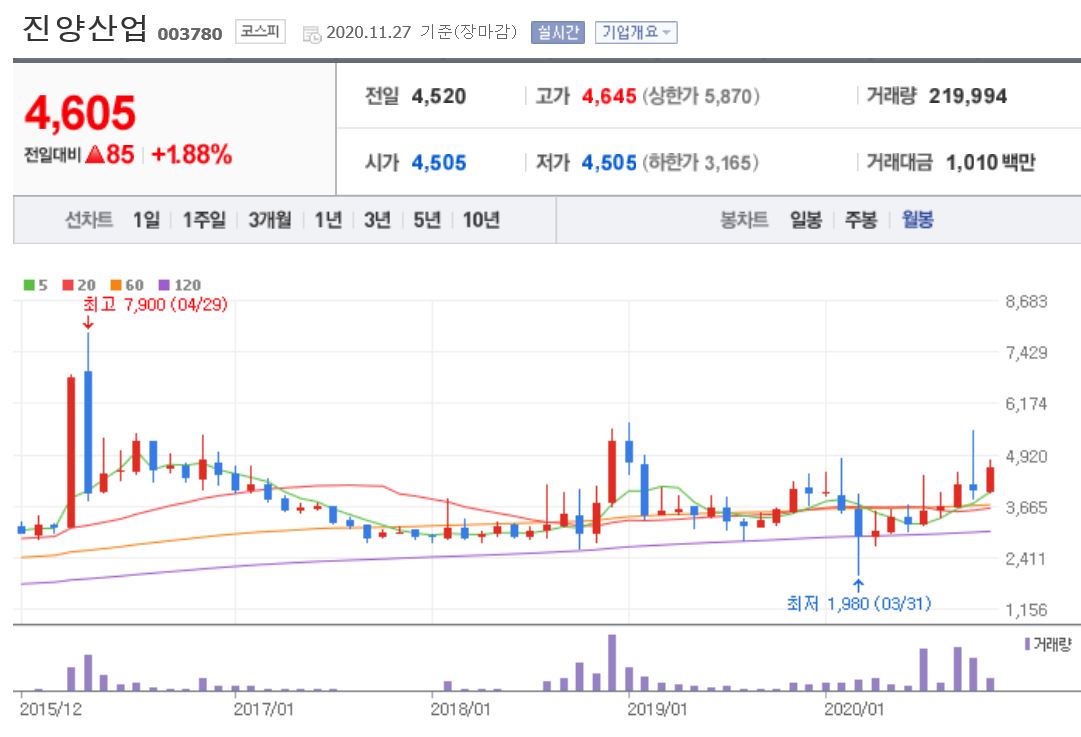Click the 2015/12 axis label
Image resolution: width=1081 pixels, height=737 pixels.
50,709
